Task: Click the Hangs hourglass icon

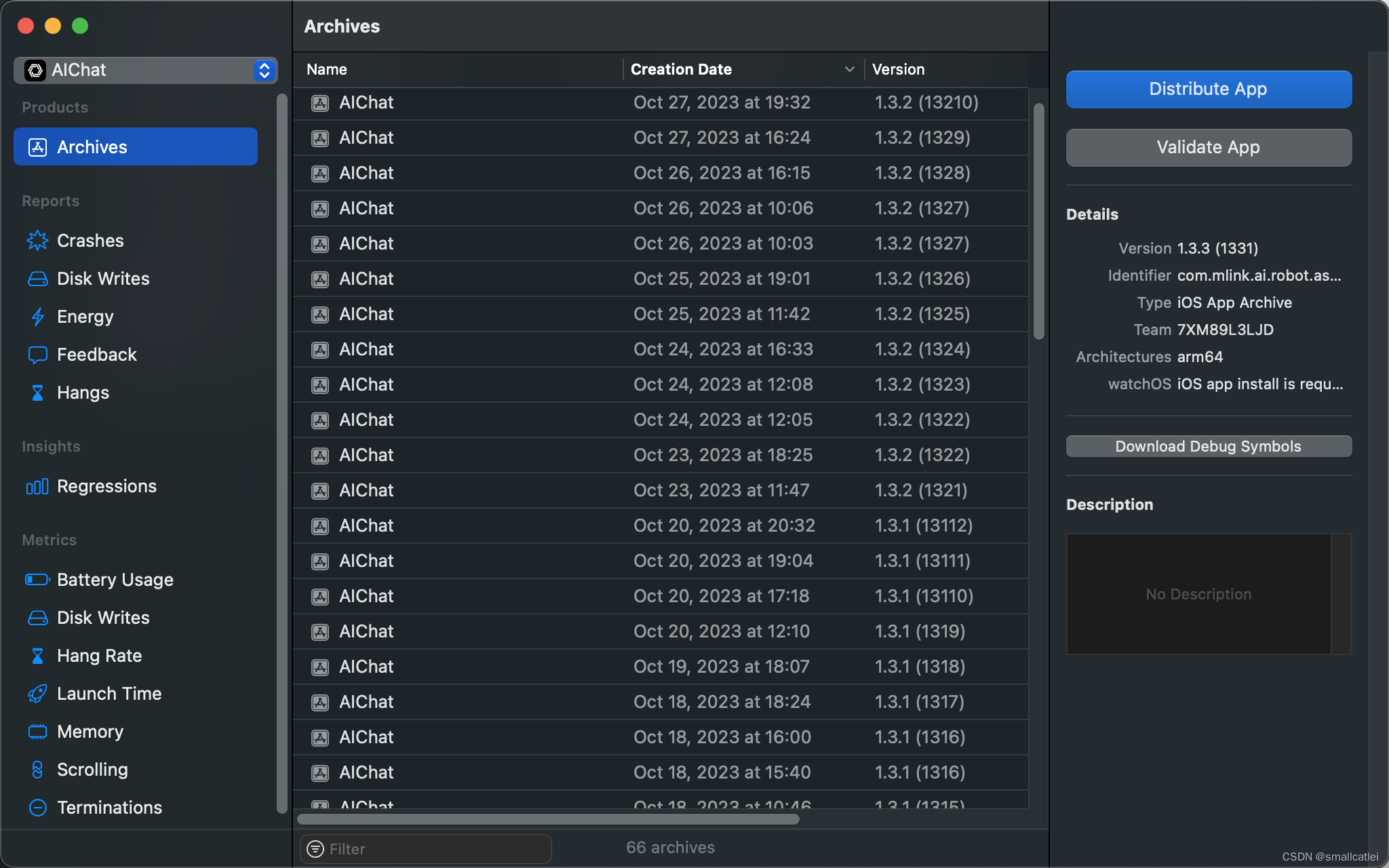Action: [x=38, y=393]
